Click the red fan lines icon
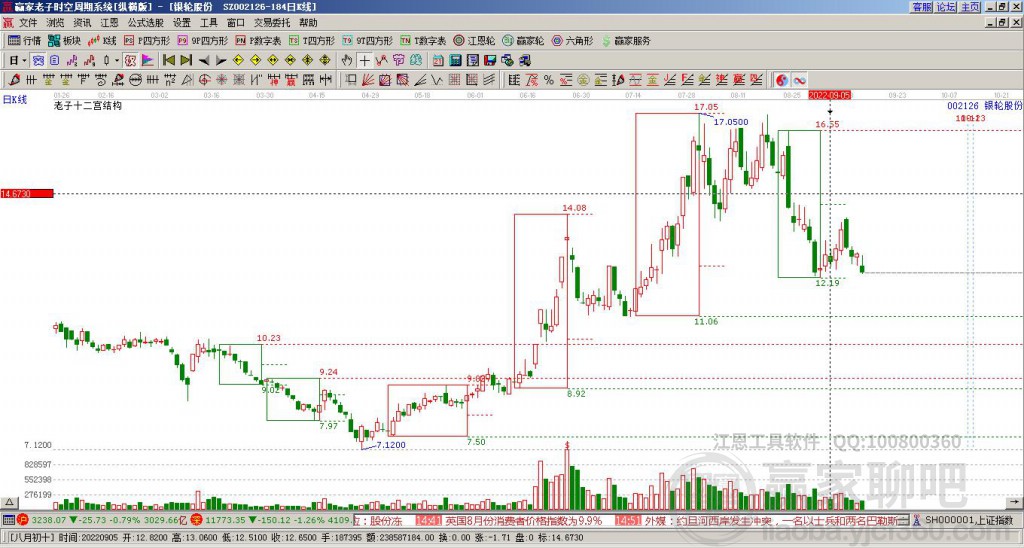Screen dimensions: 1024x548 [368, 80]
